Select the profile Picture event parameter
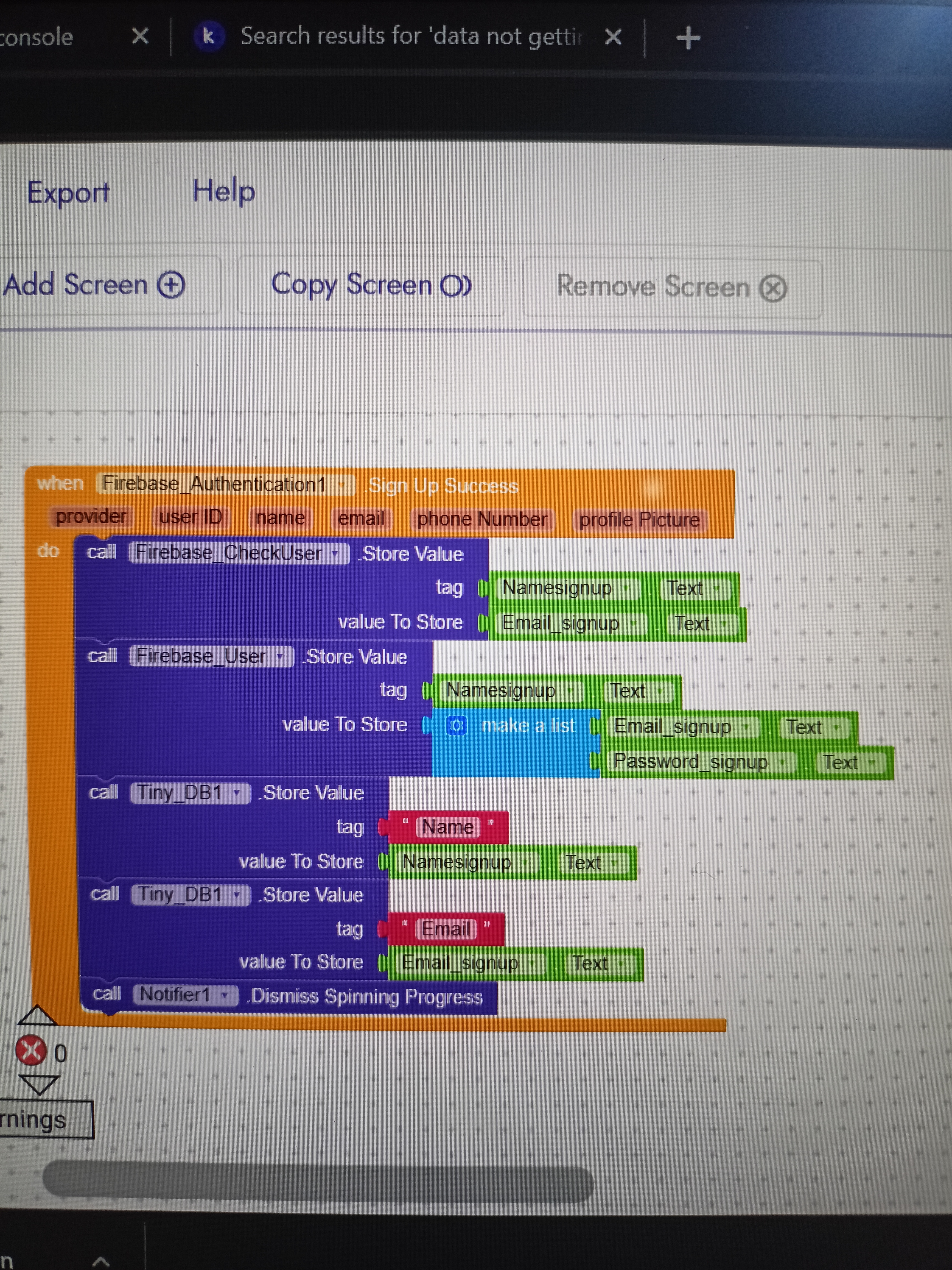This screenshot has height=1270, width=952. click(x=639, y=520)
